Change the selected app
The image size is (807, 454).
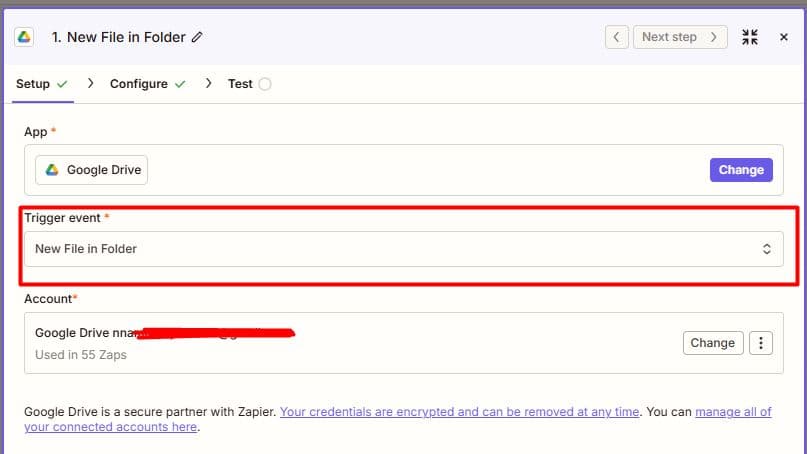point(741,170)
